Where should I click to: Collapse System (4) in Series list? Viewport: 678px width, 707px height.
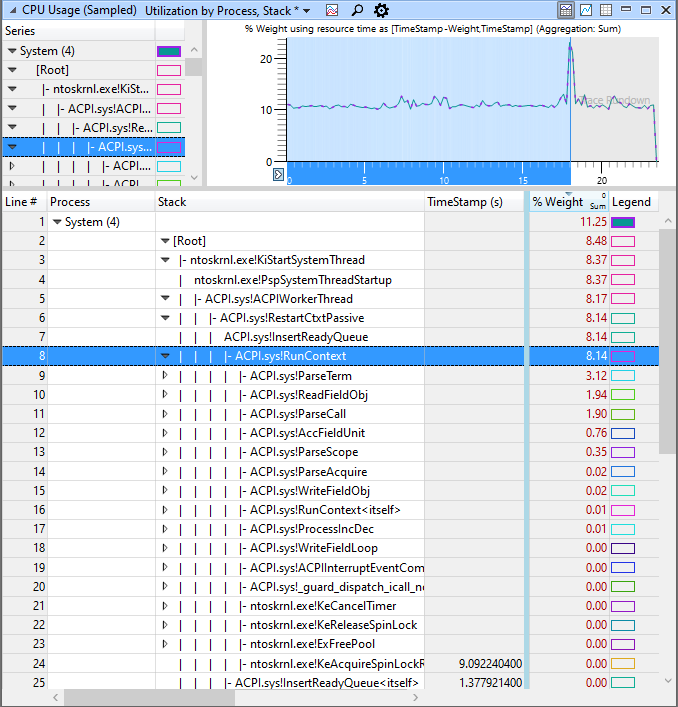pyautogui.click(x=12, y=51)
